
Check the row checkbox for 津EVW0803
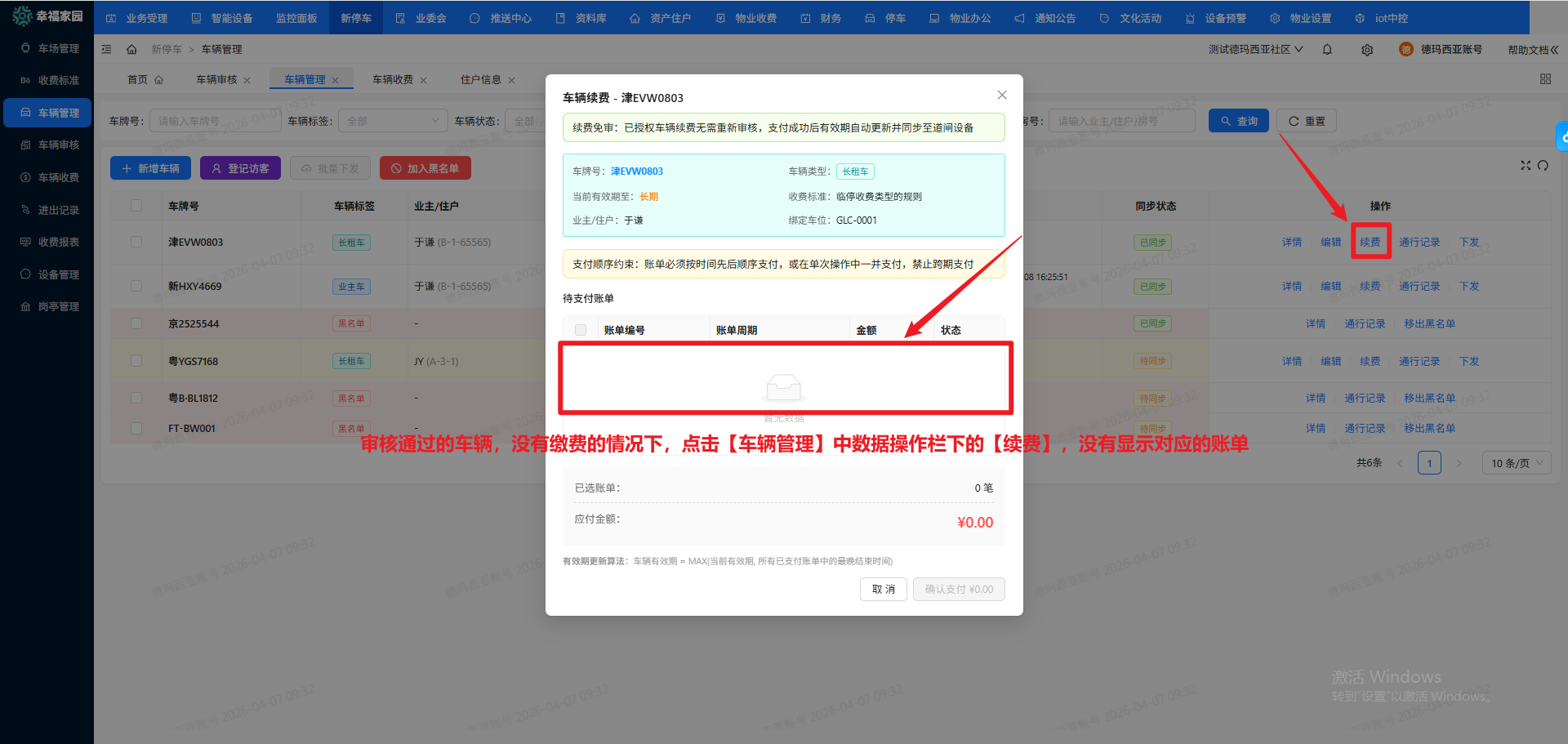click(x=136, y=242)
